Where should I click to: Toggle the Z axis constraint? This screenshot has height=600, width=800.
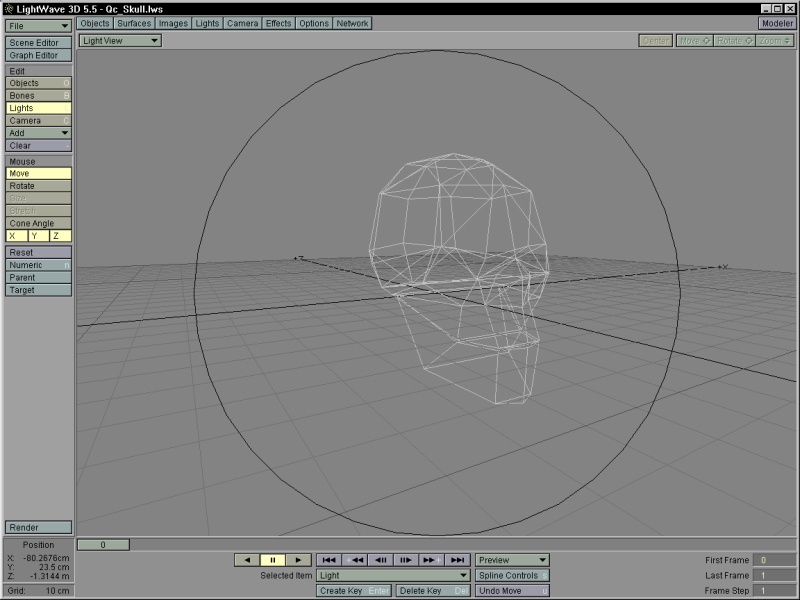click(60, 236)
